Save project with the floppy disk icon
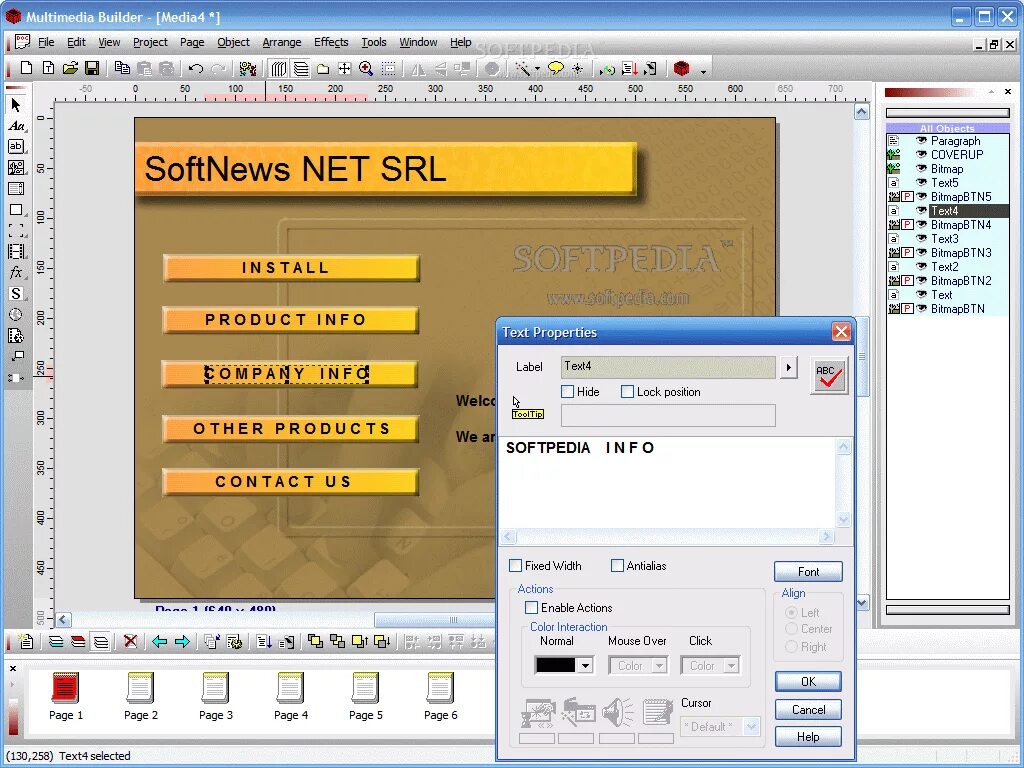1024x768 pixels. 92,68
